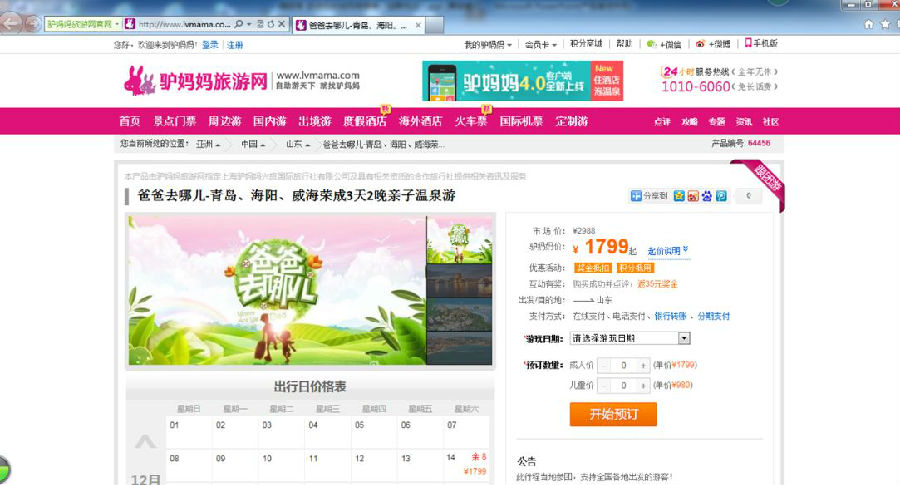Screen dimensions: 900x485
Task: Stop loading with the address bar X icon
Action: (281, 24)
